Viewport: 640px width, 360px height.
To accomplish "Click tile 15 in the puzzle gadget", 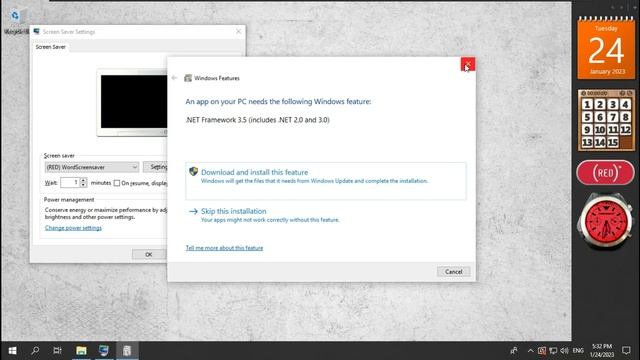I will 613,142.
